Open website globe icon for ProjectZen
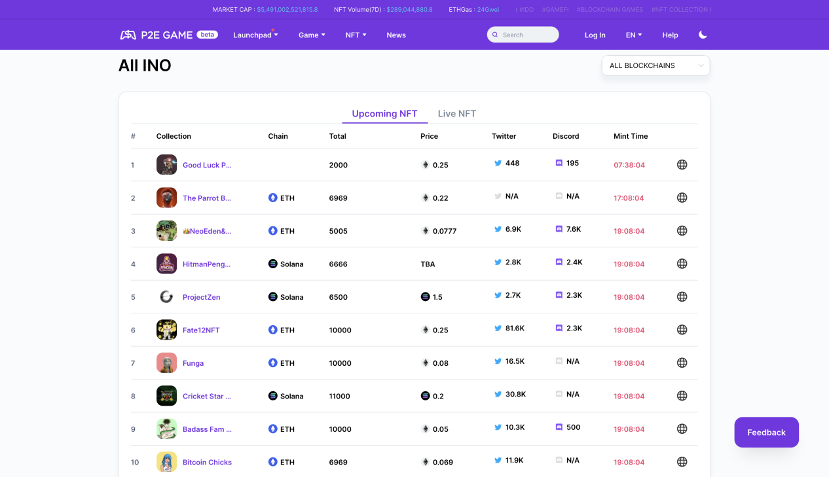Image resolution: width=830 pixels, height=478 pixels. 682,296
